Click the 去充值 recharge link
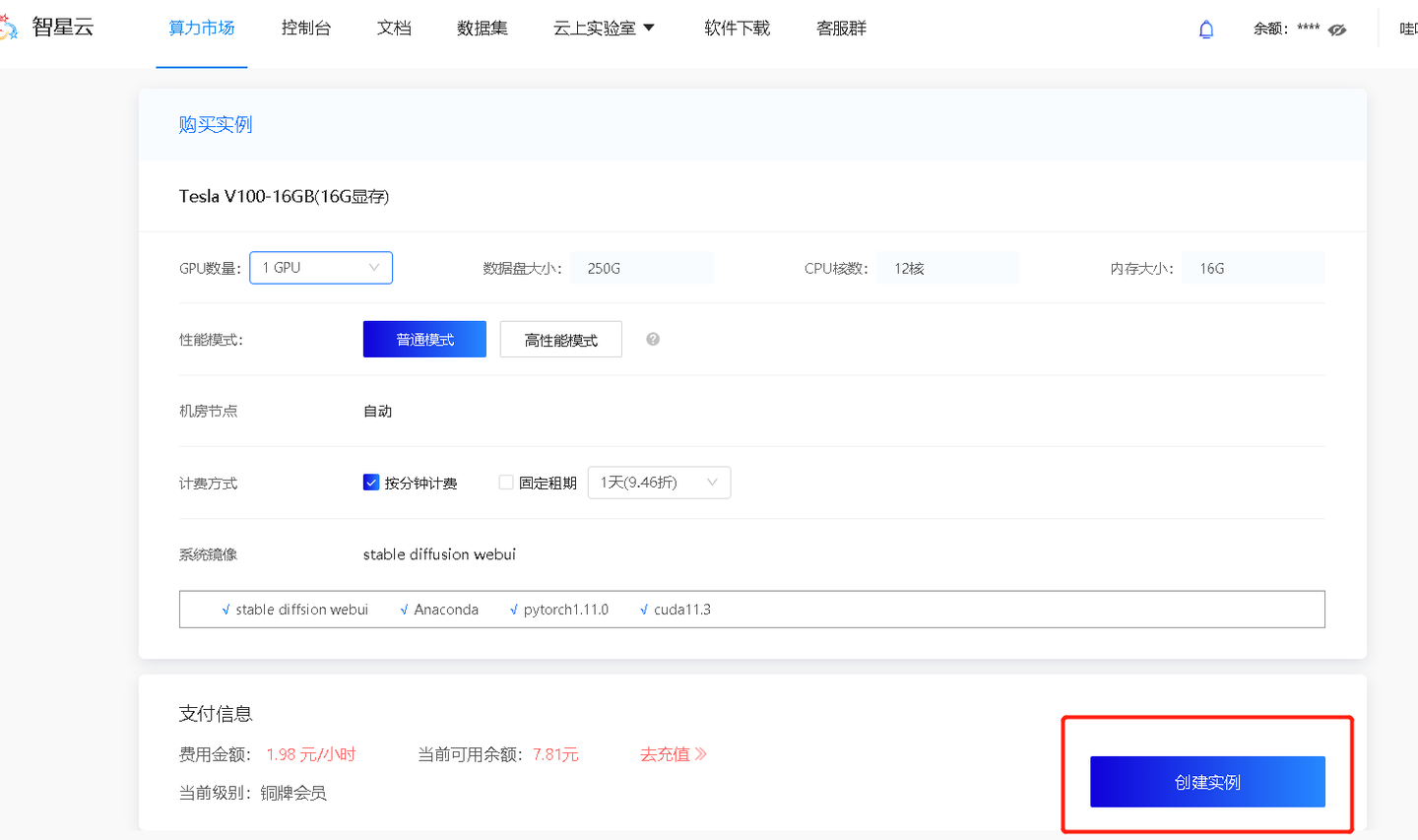 point(673,753)
